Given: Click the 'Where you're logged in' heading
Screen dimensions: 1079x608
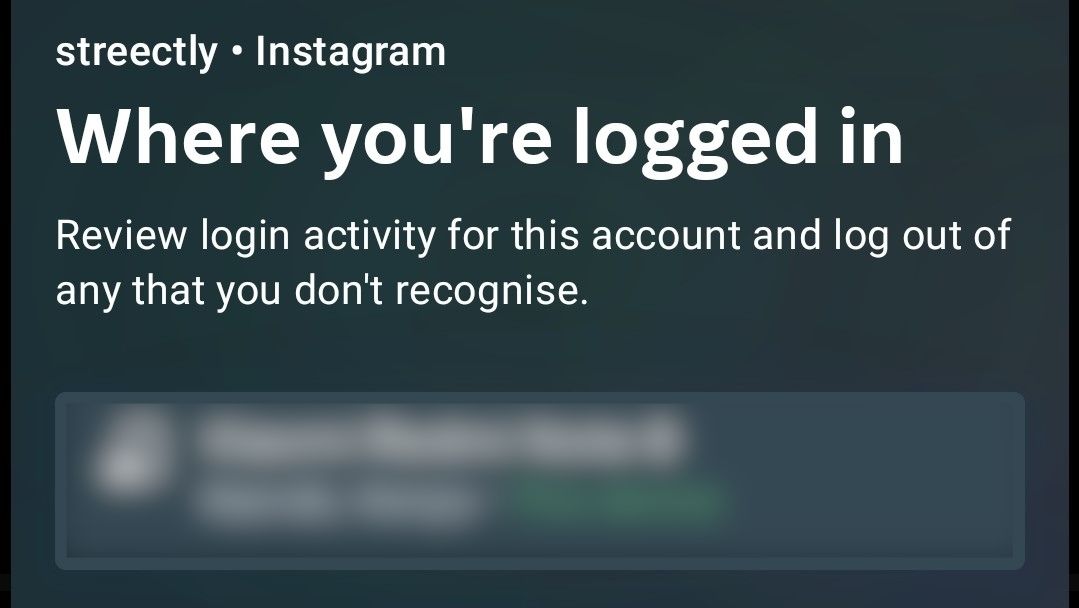Looking at the screenshot, I should click(x=480, y=140).
